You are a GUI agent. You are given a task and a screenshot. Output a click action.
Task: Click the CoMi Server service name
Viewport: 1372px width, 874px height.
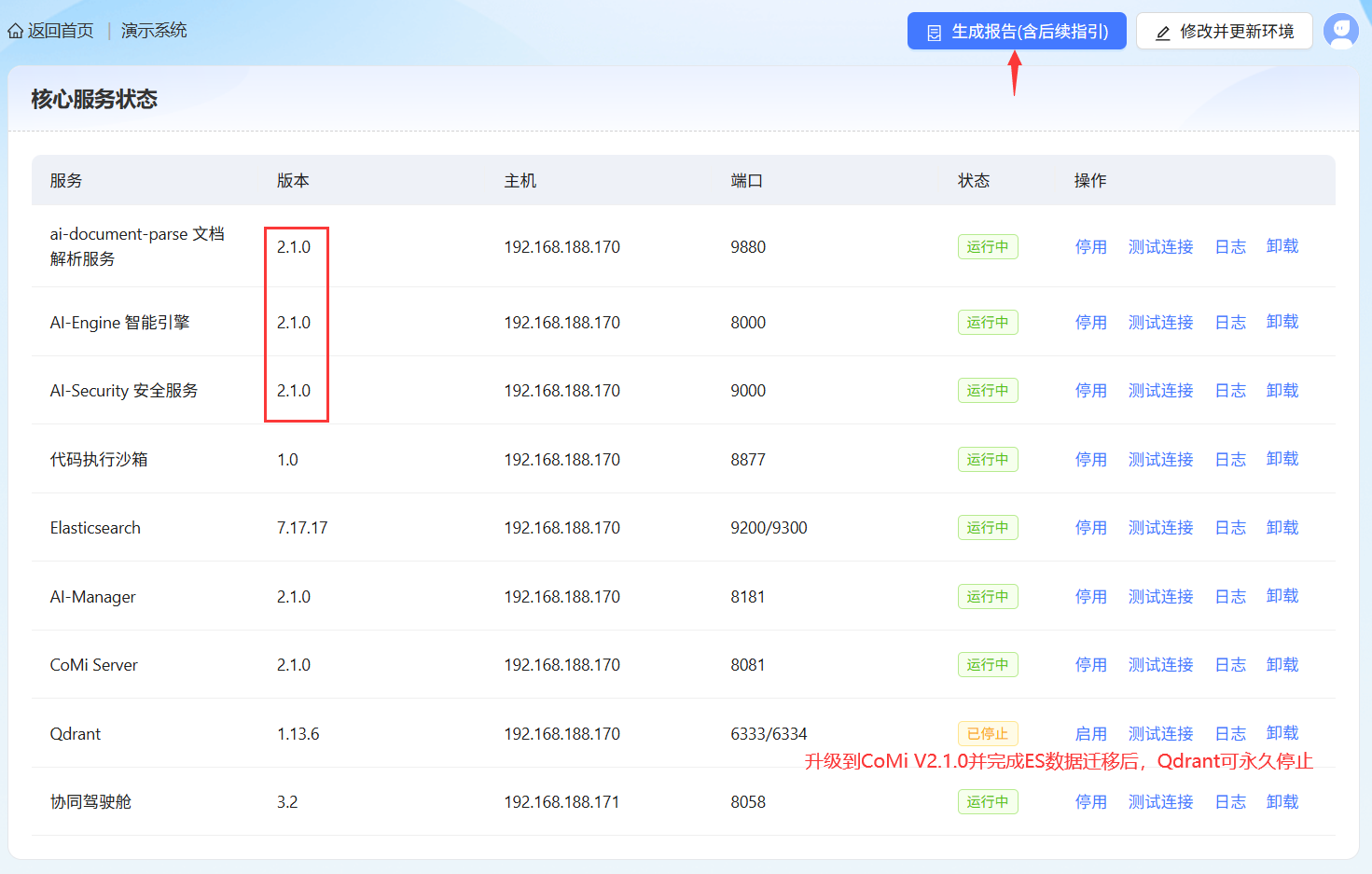pyautogui.click(x=93, y=665)
